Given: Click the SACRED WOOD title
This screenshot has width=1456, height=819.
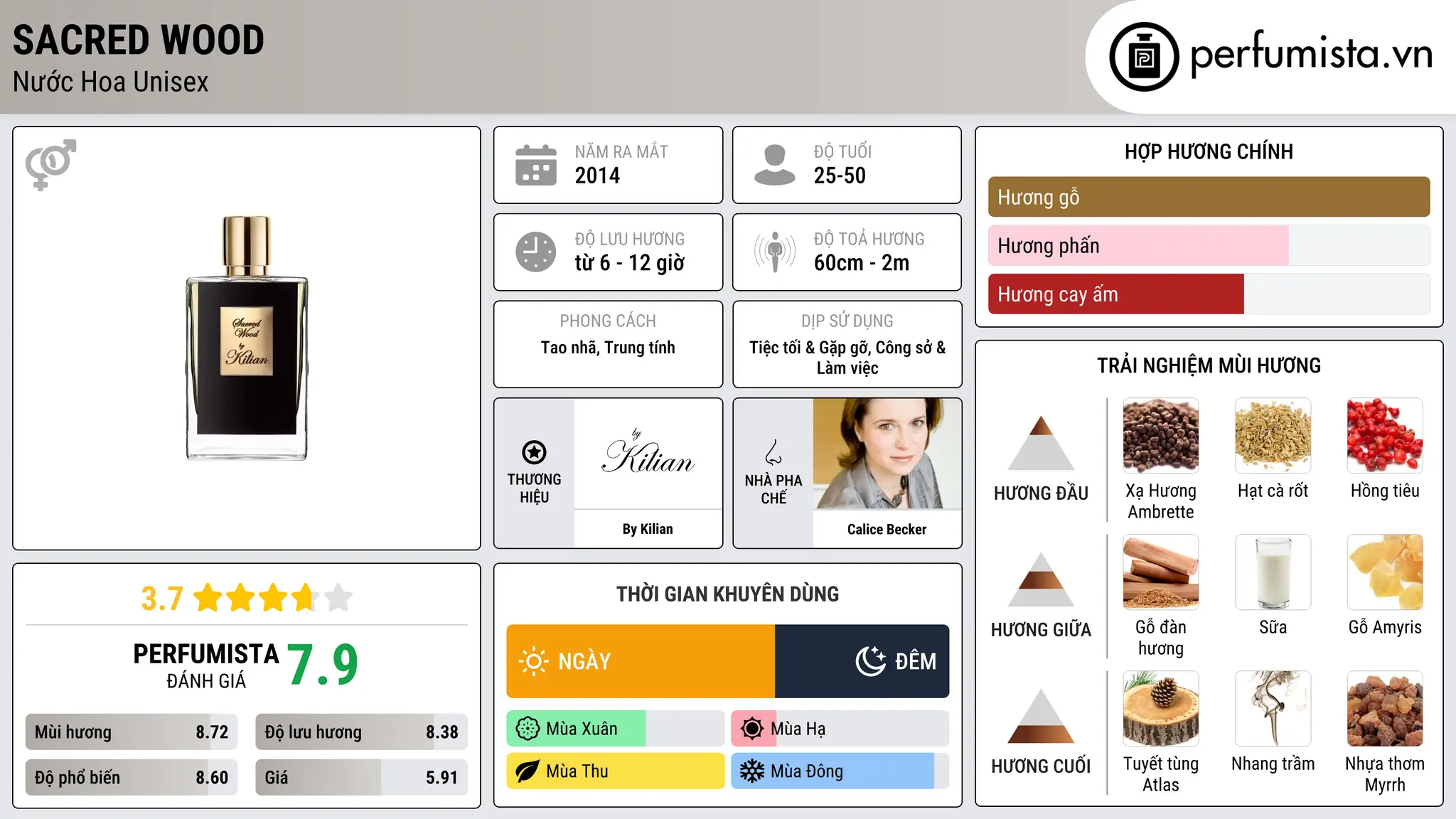Looking at the screenshot, I should click(x=139, y=40).
